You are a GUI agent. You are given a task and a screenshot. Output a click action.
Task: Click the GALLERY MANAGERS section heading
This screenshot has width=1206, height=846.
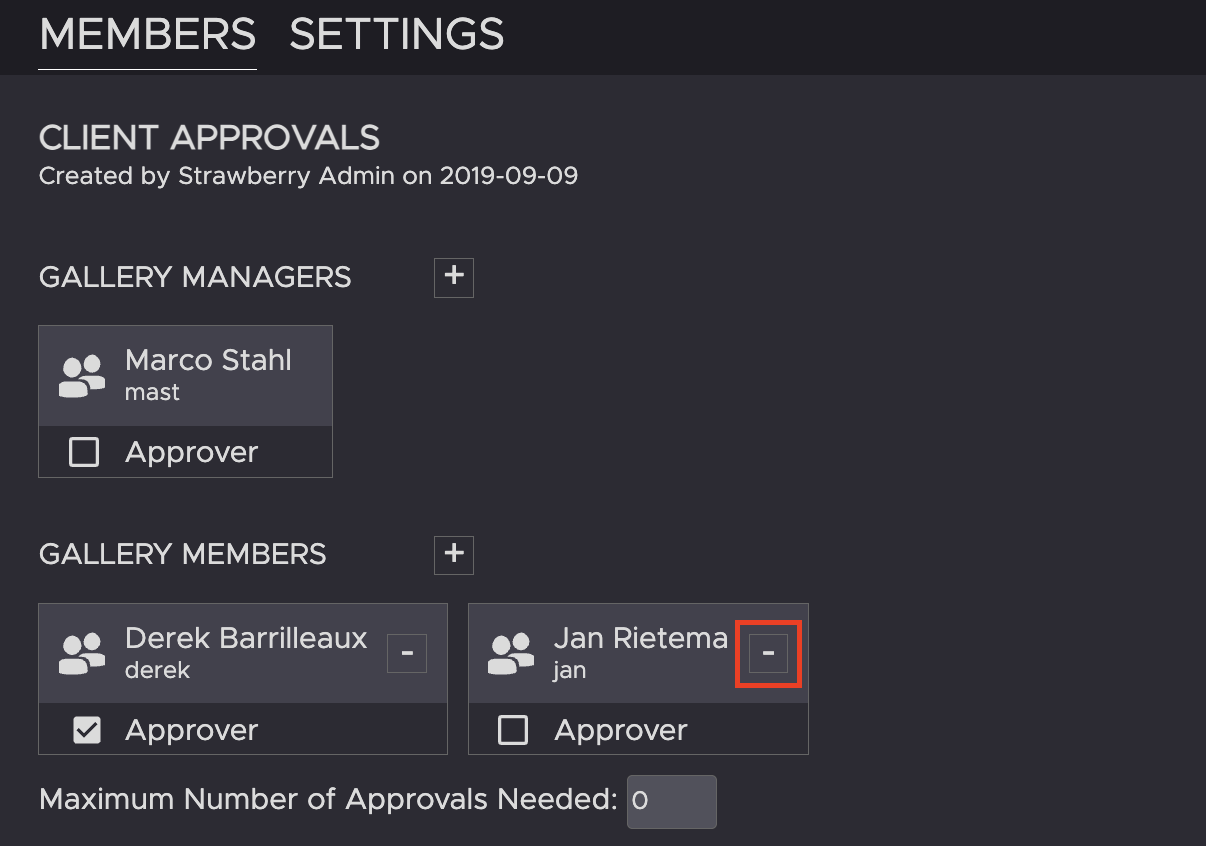click(x=195, y=277)
